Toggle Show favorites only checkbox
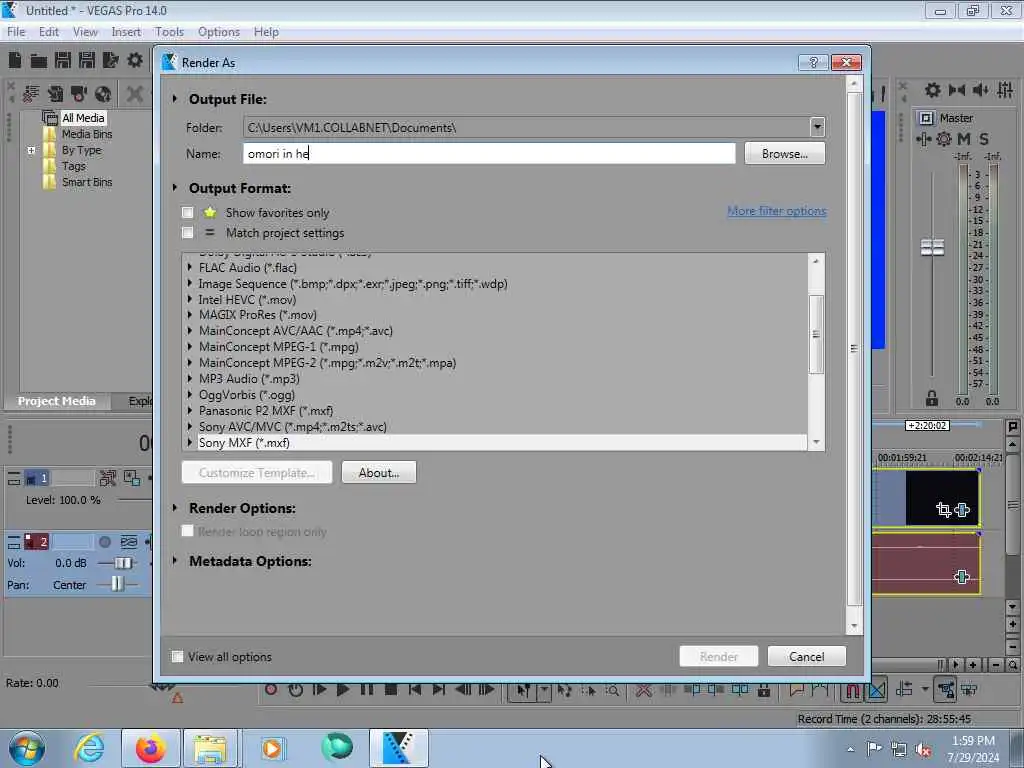Viewport: 1024px width, 768px height. 187,212
